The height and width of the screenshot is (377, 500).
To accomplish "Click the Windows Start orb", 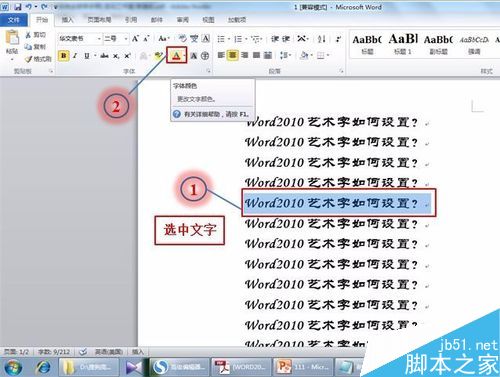I will pyautogui.click(x=13, y=367).
